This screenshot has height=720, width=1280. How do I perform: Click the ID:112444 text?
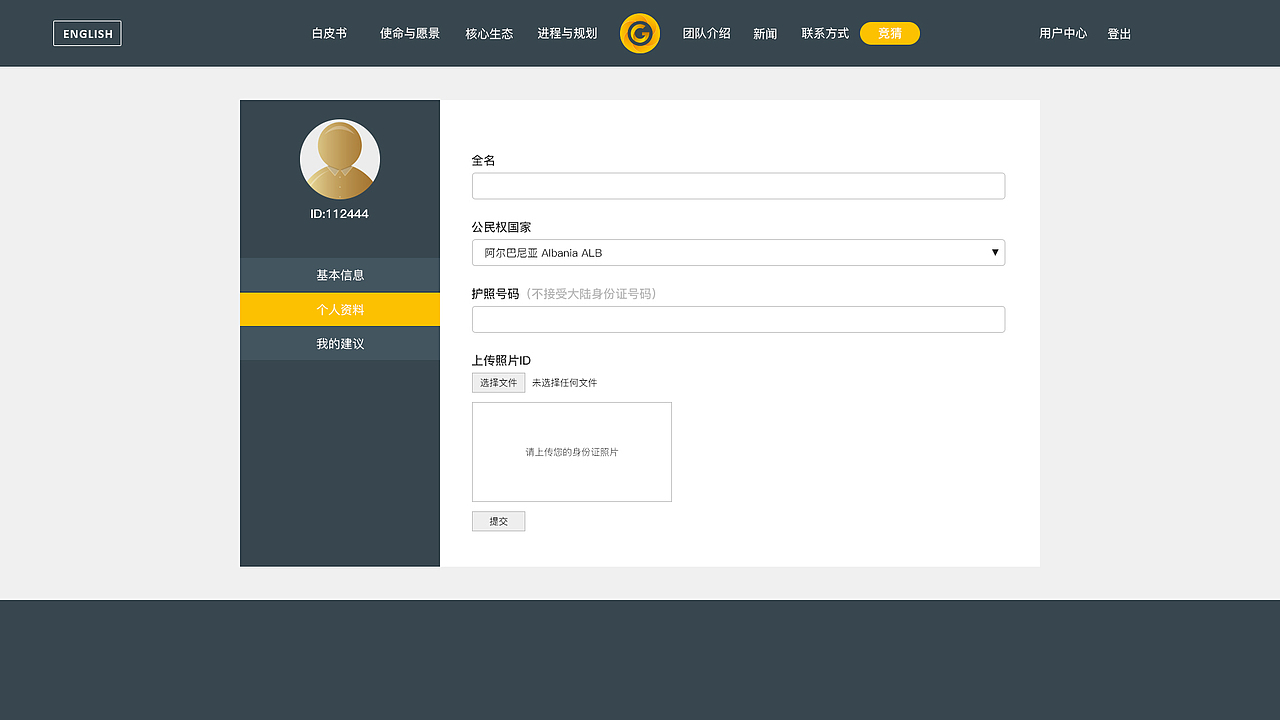pyautogui.click(x=340, y=214)
